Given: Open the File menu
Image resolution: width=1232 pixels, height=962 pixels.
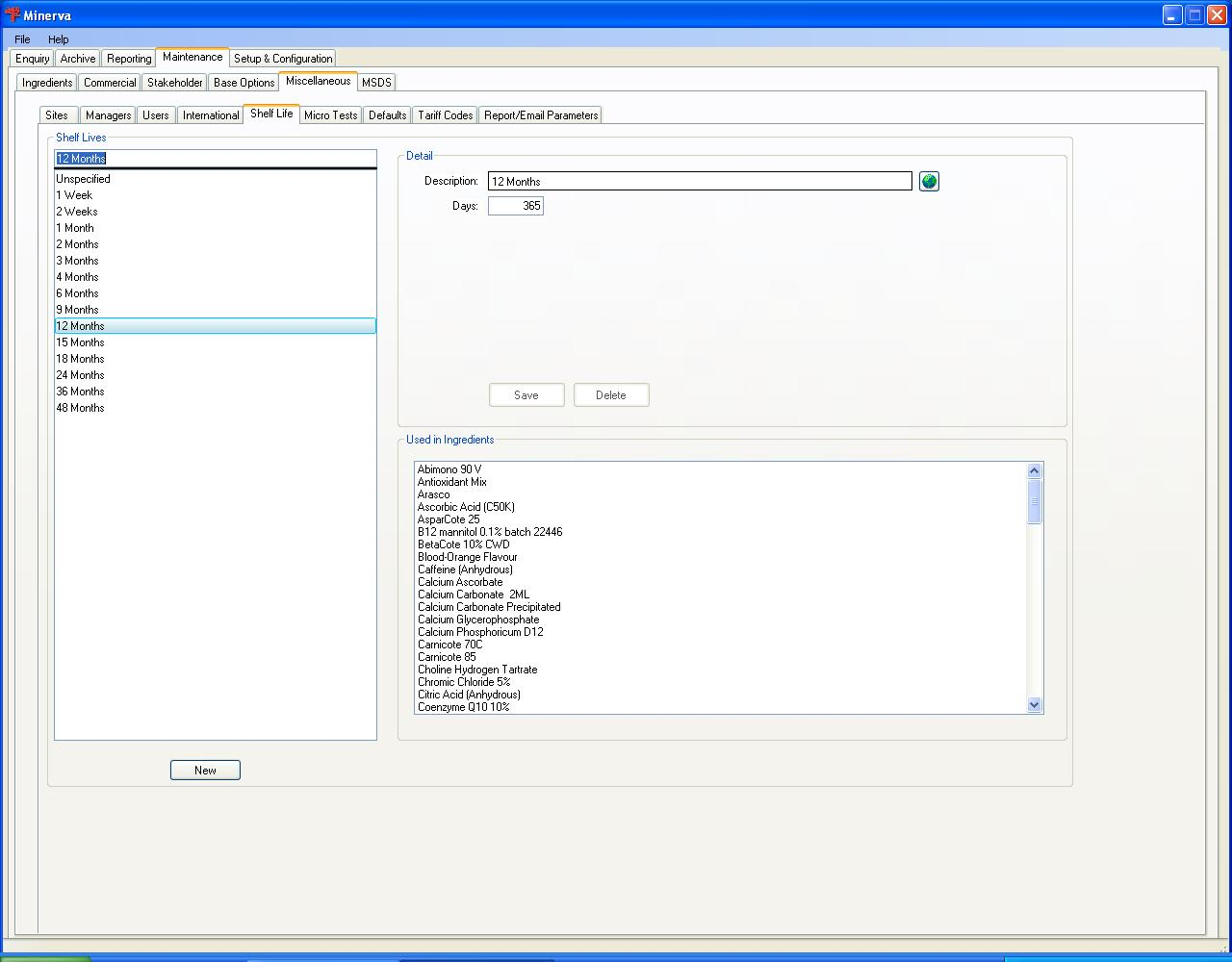Looking at the screenshot, I should point(22,39).
